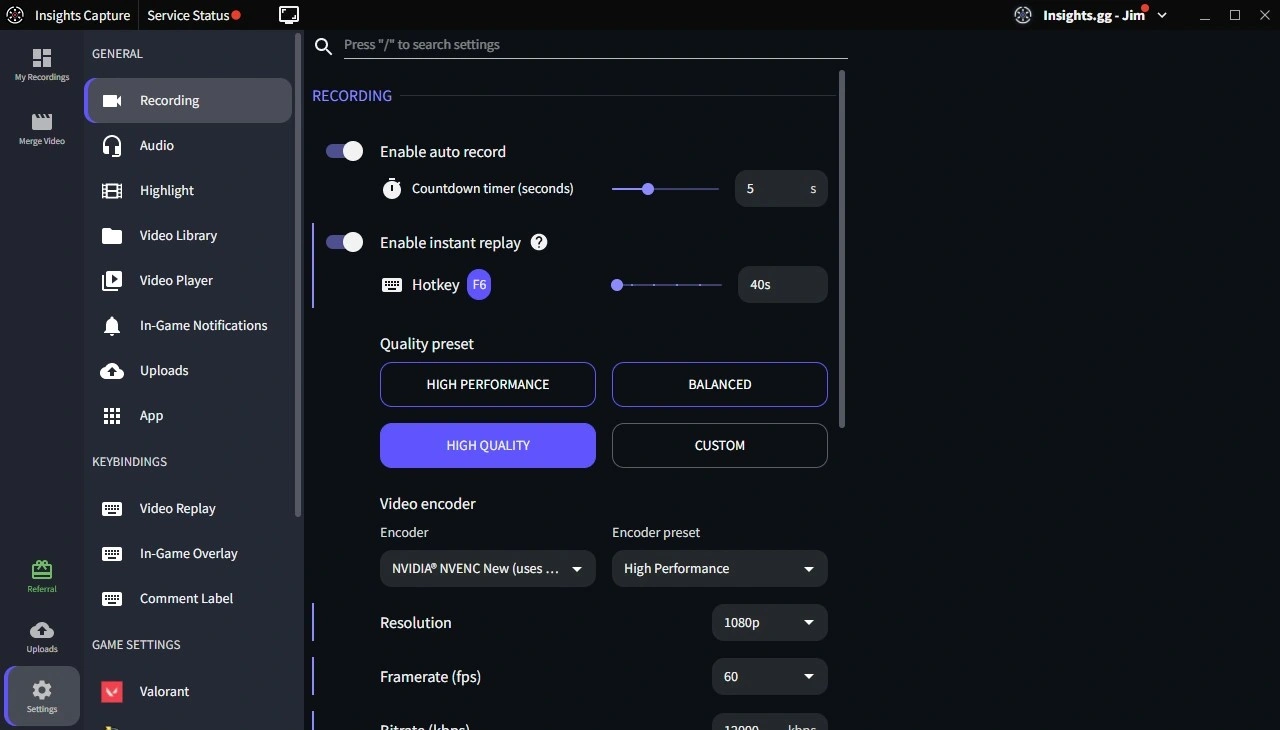This screenshot has width=1280, height=730.
Task: Select the Custom quality preset button
Action: pyautogui.click(x=719, y=446)
